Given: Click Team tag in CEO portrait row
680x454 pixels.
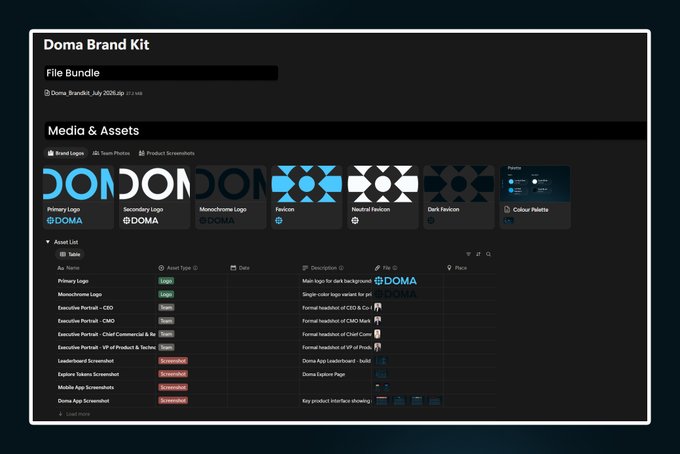Looking at the screenshot, I should pyautogui.click(x=166, y=307).
